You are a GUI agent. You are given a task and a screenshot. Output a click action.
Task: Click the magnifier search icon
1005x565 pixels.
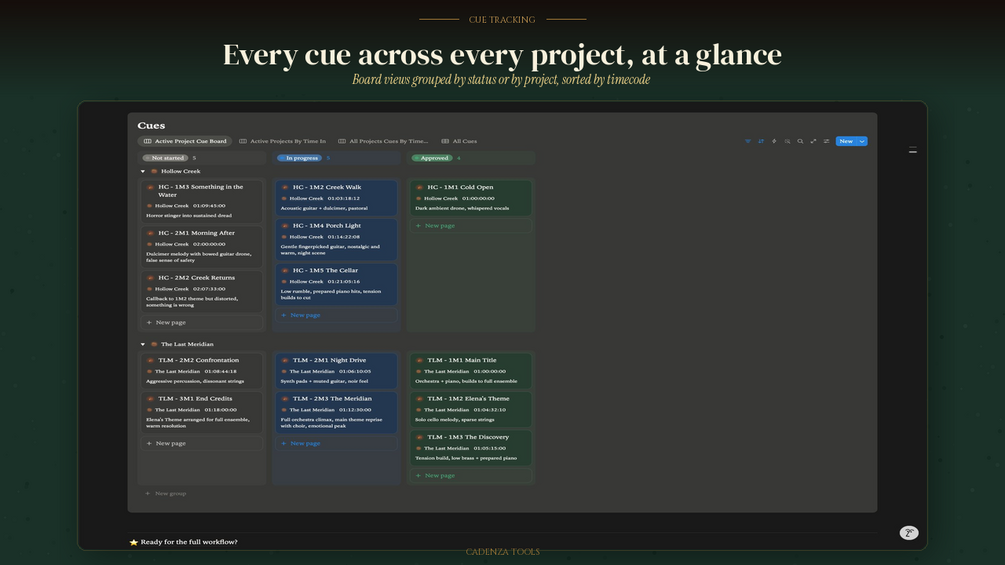click(800, 141)
